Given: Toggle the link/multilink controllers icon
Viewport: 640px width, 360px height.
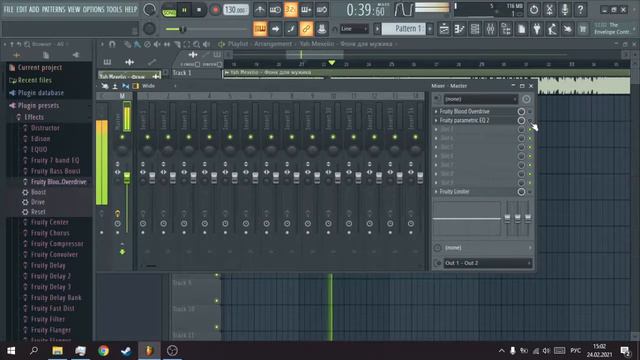Looking at the screenshot, I should 306,29.
